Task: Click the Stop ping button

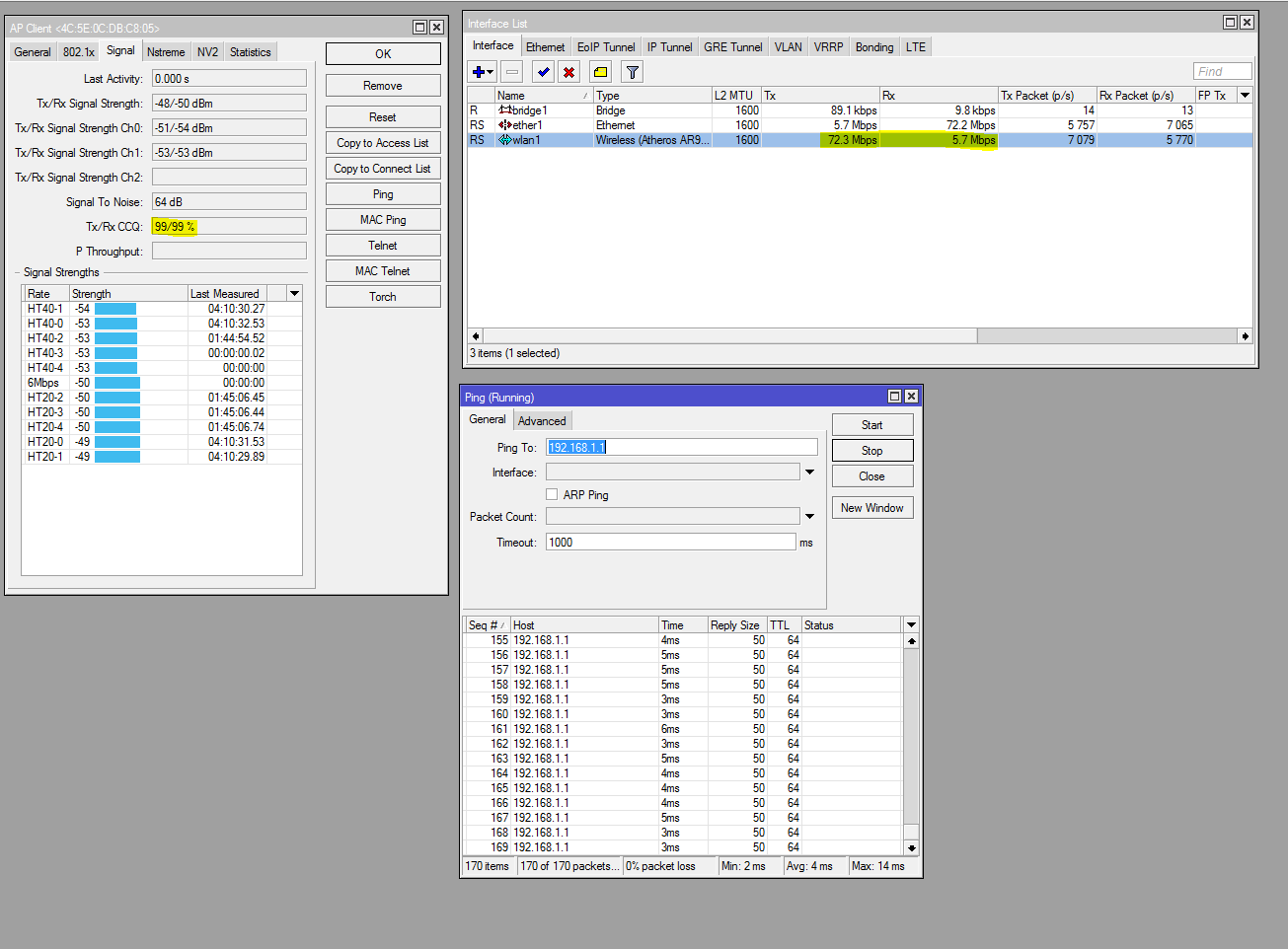Action: (871, 451)
